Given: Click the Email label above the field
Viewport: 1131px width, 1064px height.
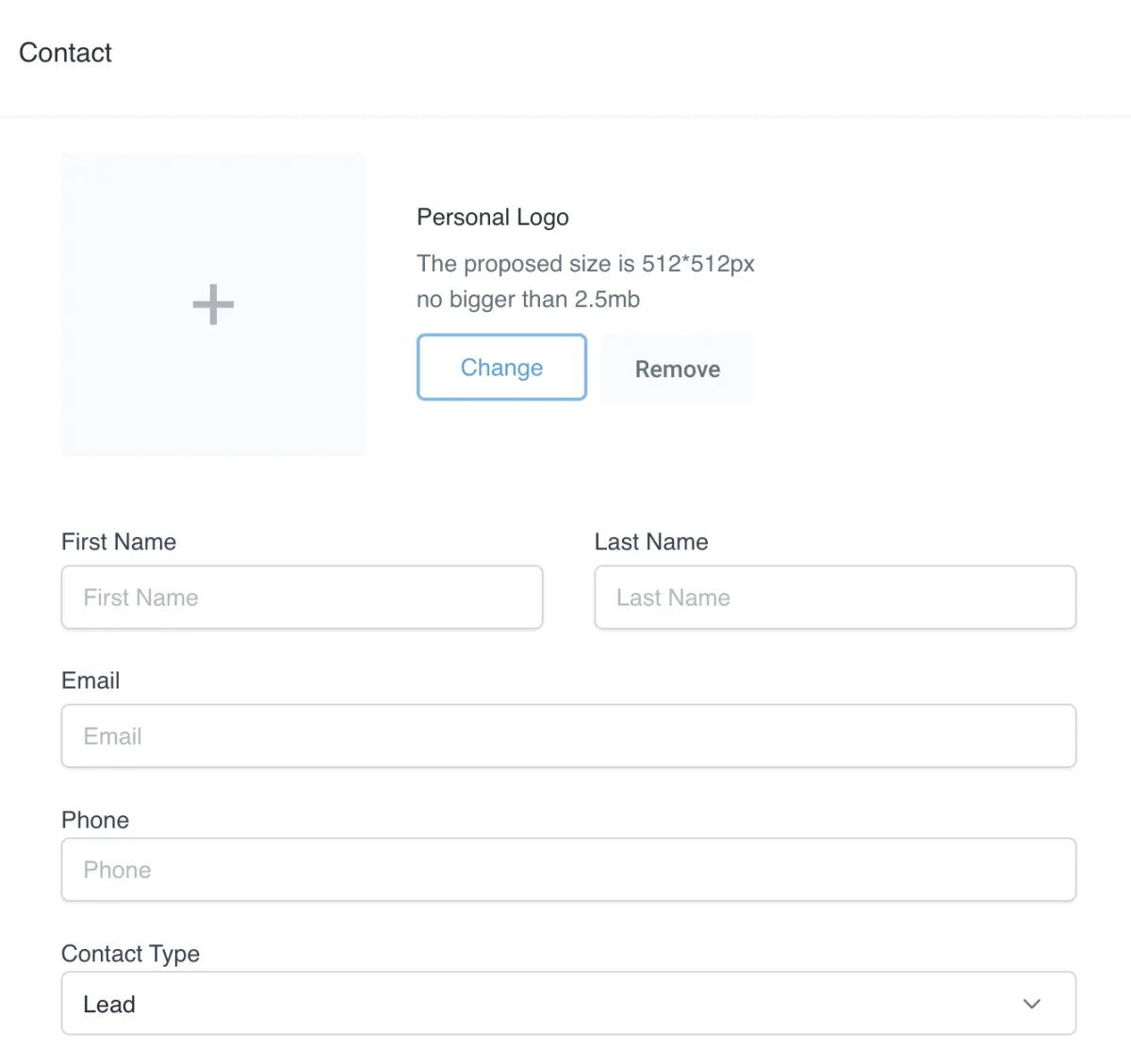Looking at the screenshot, I should point(90,680).
